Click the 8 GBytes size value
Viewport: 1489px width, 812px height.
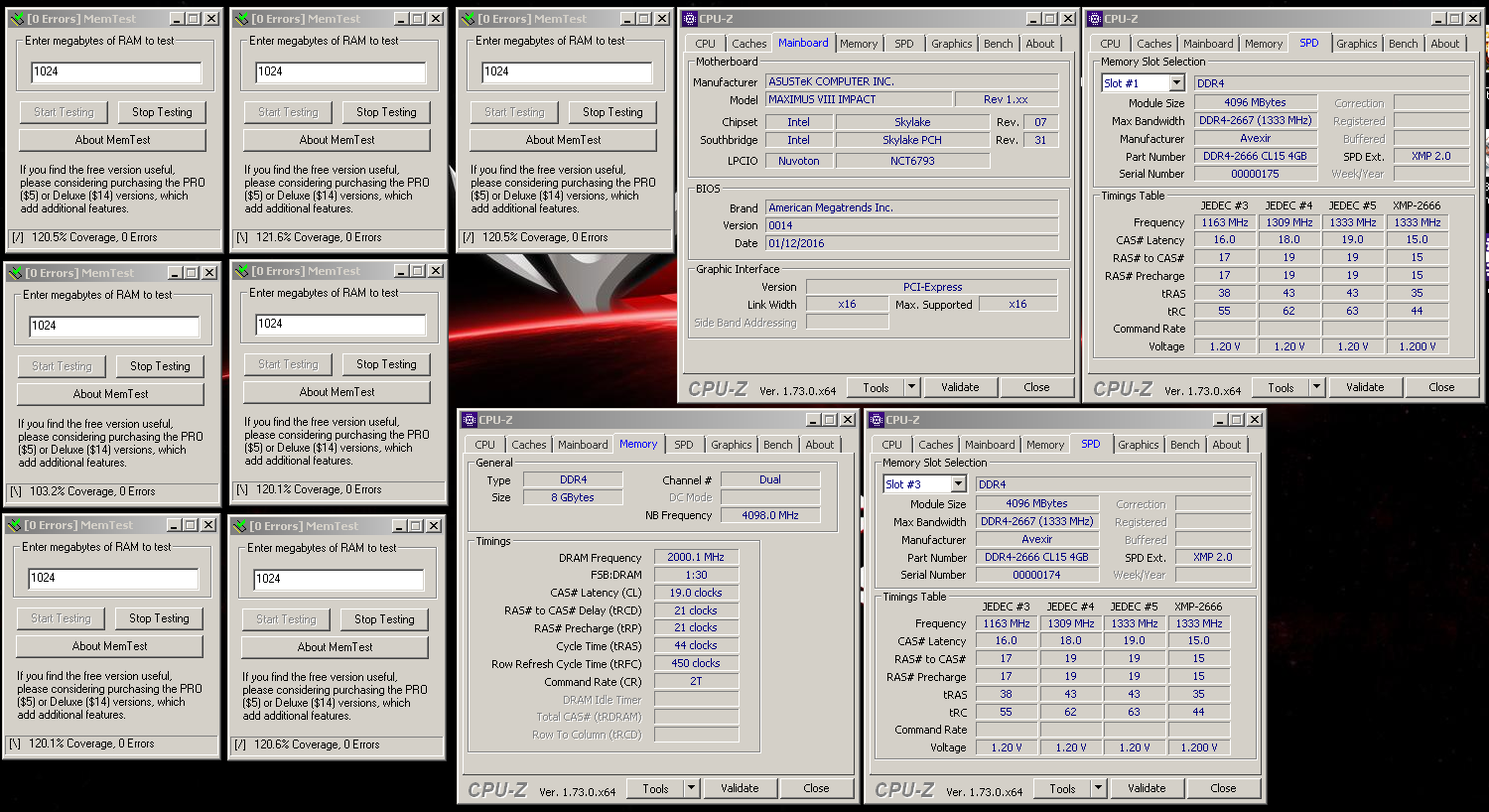573,497
